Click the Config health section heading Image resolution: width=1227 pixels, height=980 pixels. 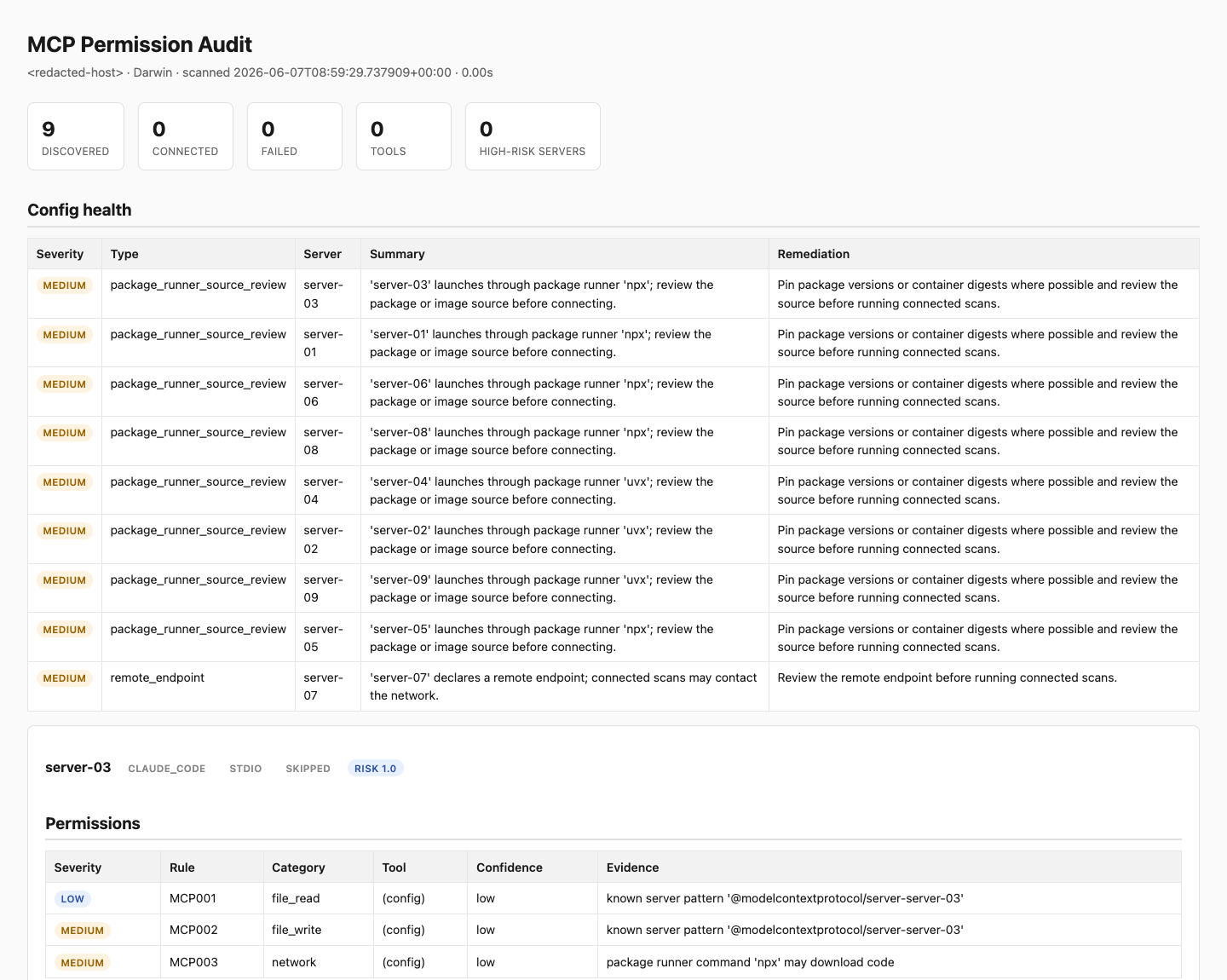pos(79,210)
